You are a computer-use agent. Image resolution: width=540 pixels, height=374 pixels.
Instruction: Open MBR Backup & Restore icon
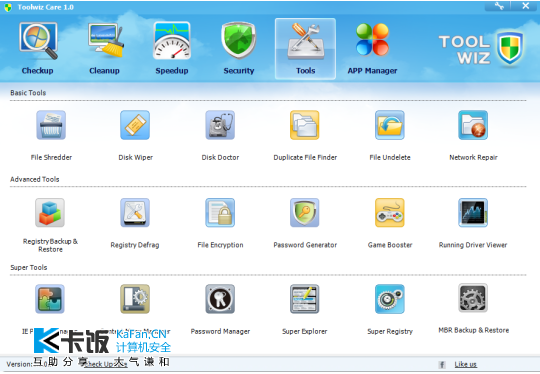click(x=473, y=298)
